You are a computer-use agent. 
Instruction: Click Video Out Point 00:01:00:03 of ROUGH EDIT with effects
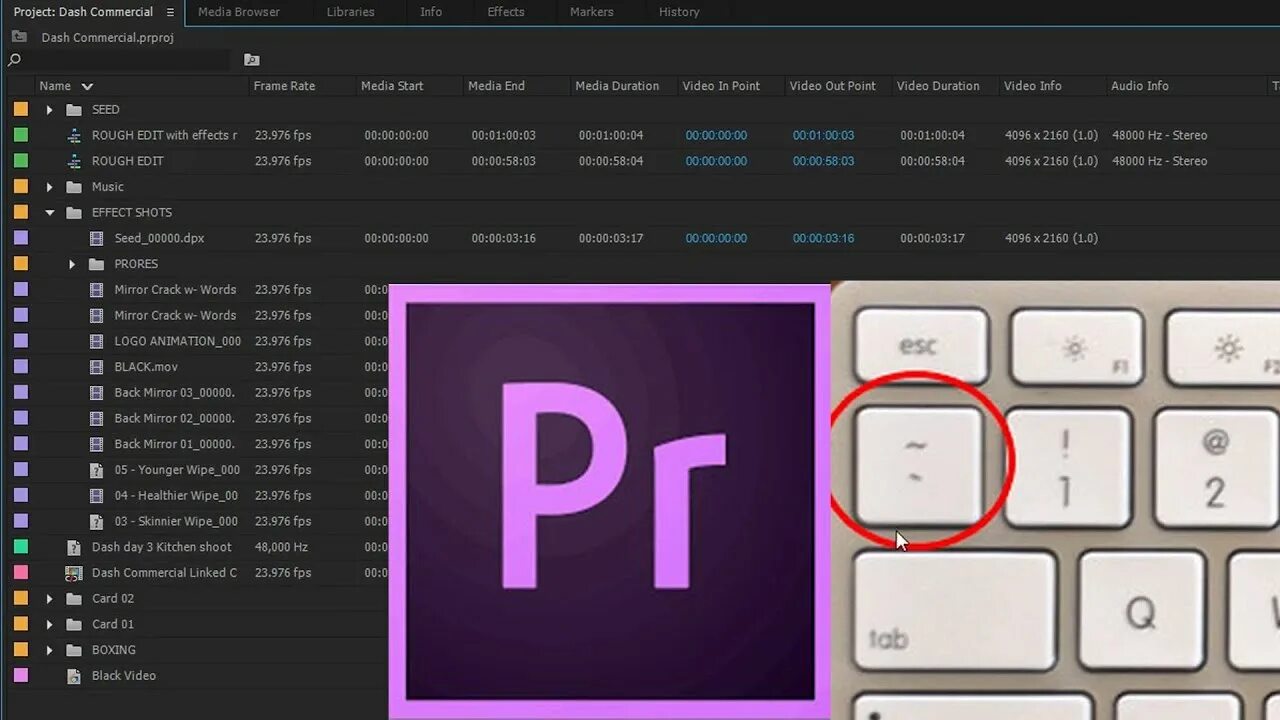(824, 135)
